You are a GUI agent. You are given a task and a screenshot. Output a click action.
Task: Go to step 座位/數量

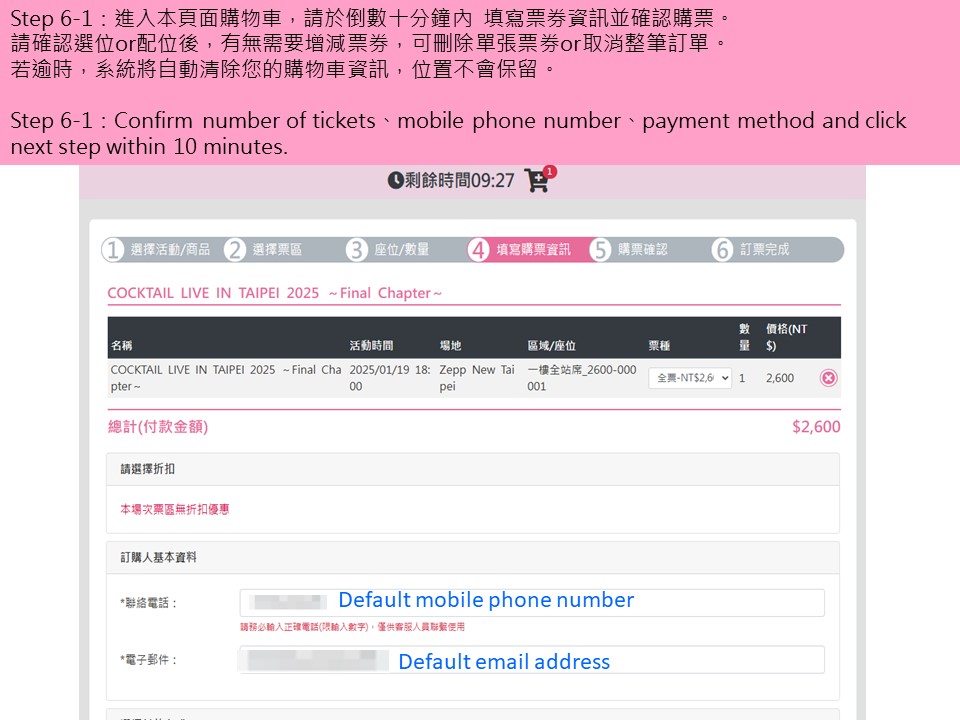(402, 250)
